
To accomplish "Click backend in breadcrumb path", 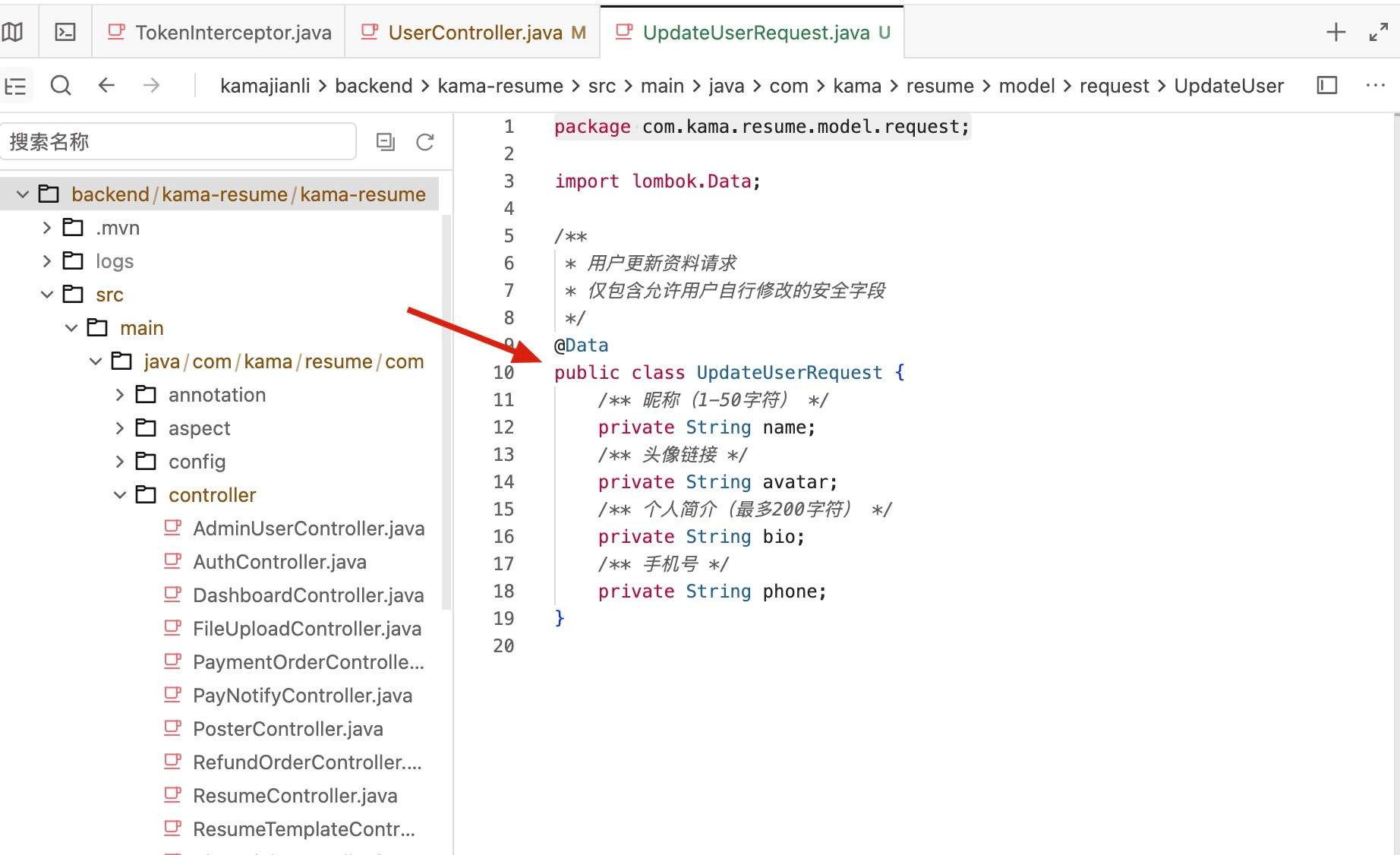I will 374,86.
